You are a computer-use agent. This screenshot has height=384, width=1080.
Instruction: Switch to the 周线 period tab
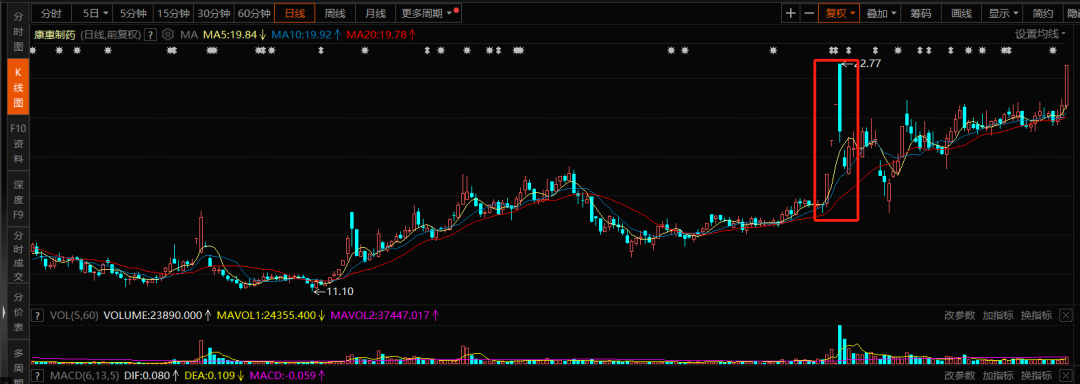coord(335,13)
